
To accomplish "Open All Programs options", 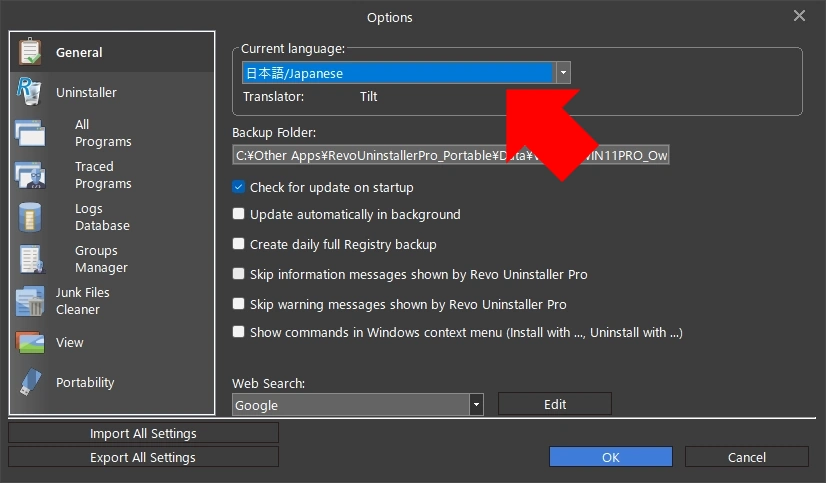I will pos(112,133).
